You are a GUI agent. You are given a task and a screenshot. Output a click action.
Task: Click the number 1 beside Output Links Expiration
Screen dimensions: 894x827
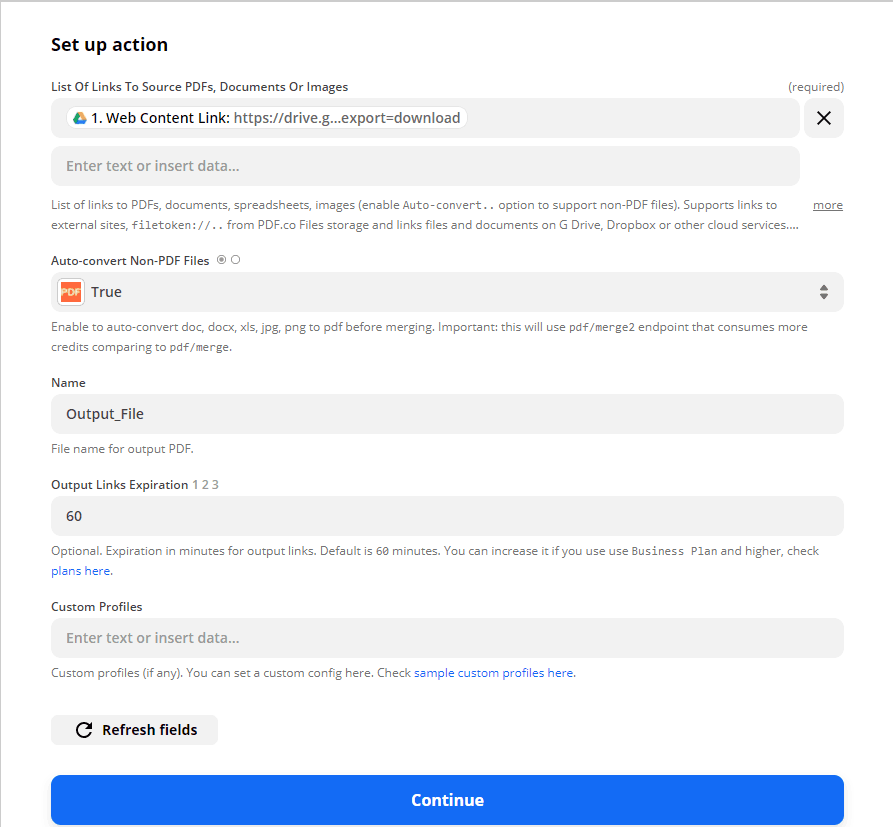tap(194, 485)
